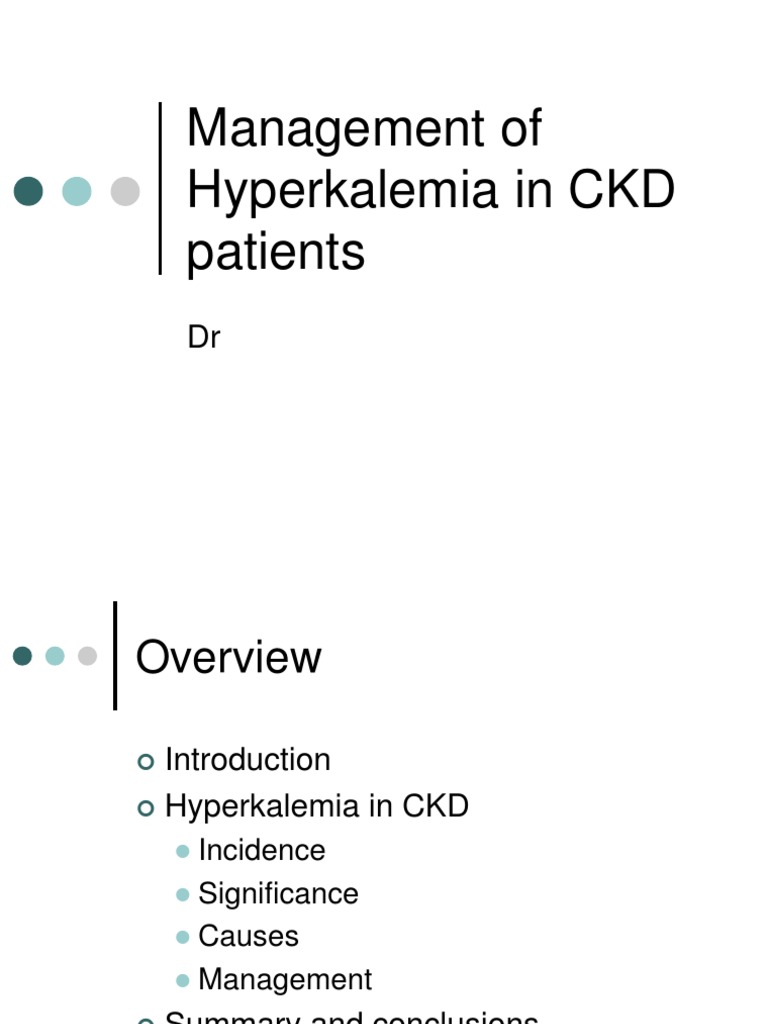Click the small dark teal dot beside Overview
Viewport: 768px width, 1024px height.
[x=23, y=656]
